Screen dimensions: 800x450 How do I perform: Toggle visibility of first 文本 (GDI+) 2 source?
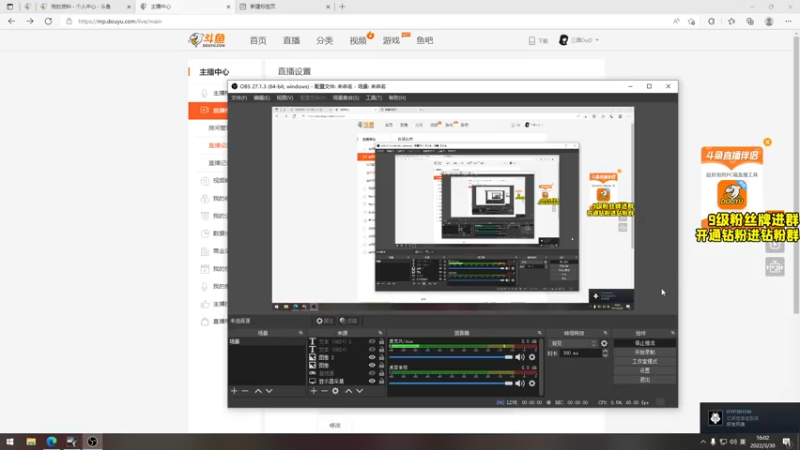coord(372,341)
